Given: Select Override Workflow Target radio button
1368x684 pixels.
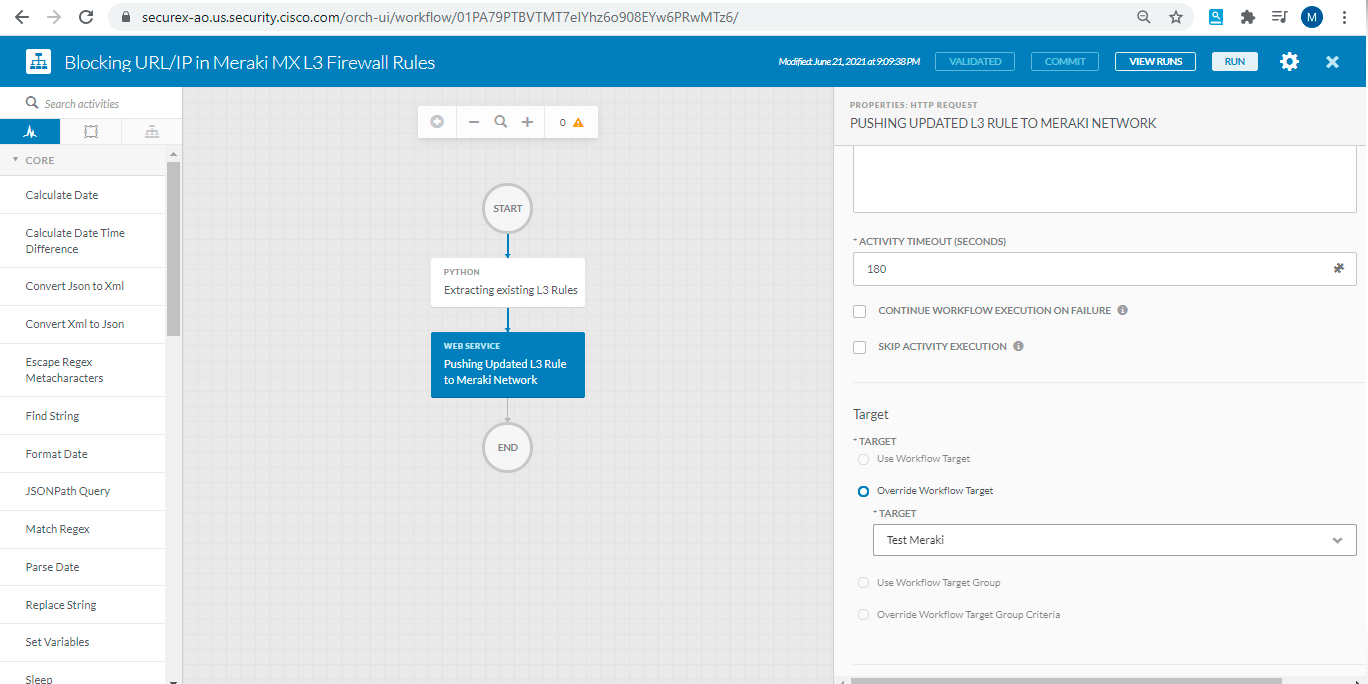Looking at the screenshot, I should tap(863, 491).
